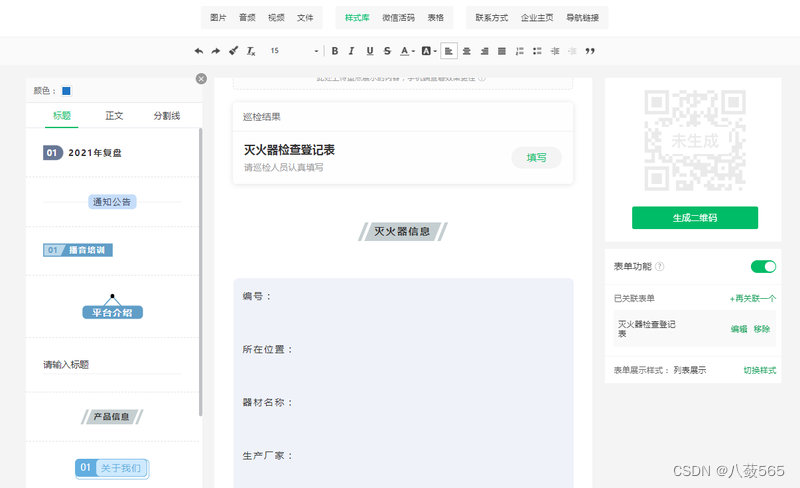Viewport: 800px width, 488px height.
Task: Choose the 平台介绍 title style
Action: coord(112,308)
